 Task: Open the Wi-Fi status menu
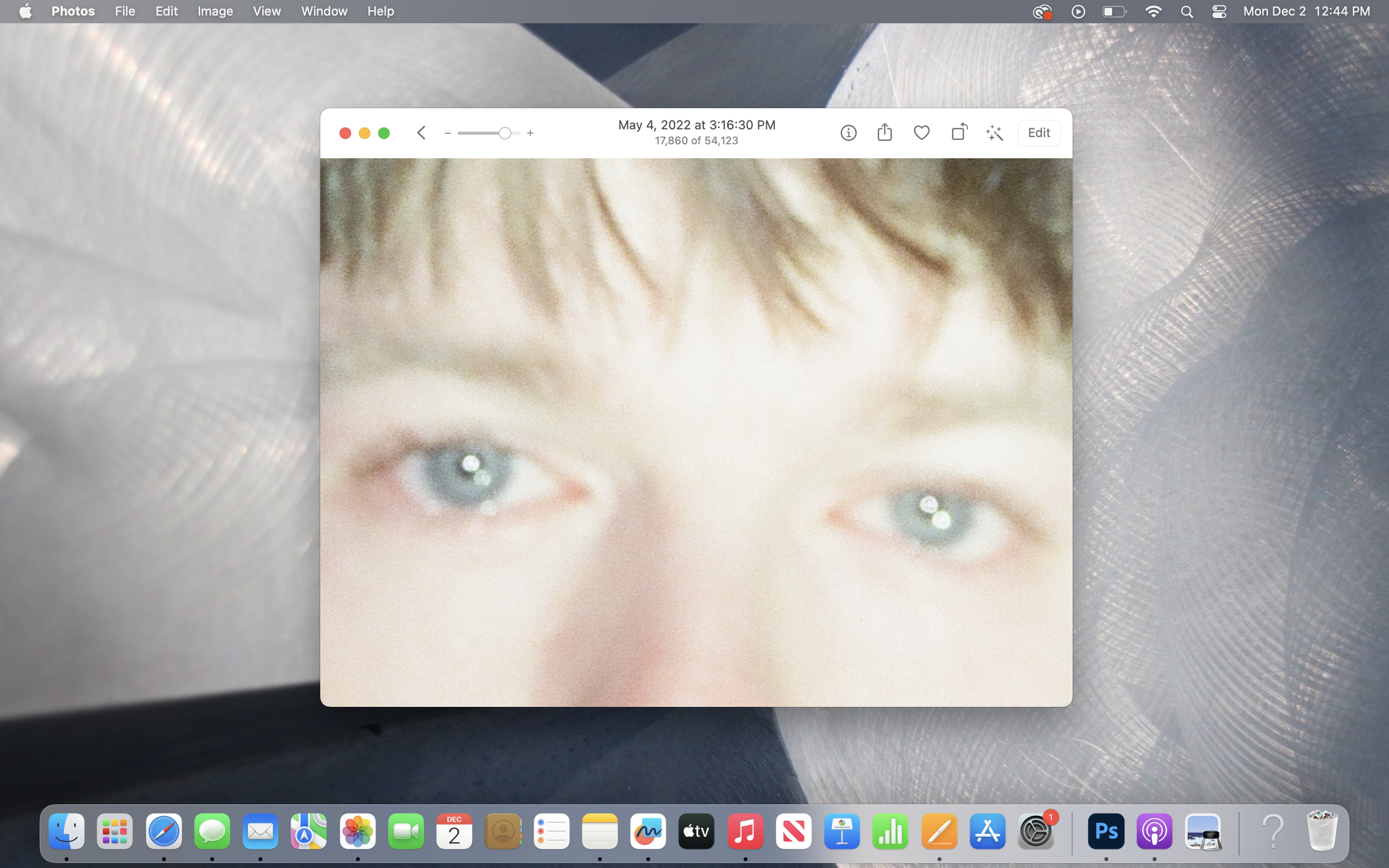[1153, 12]
